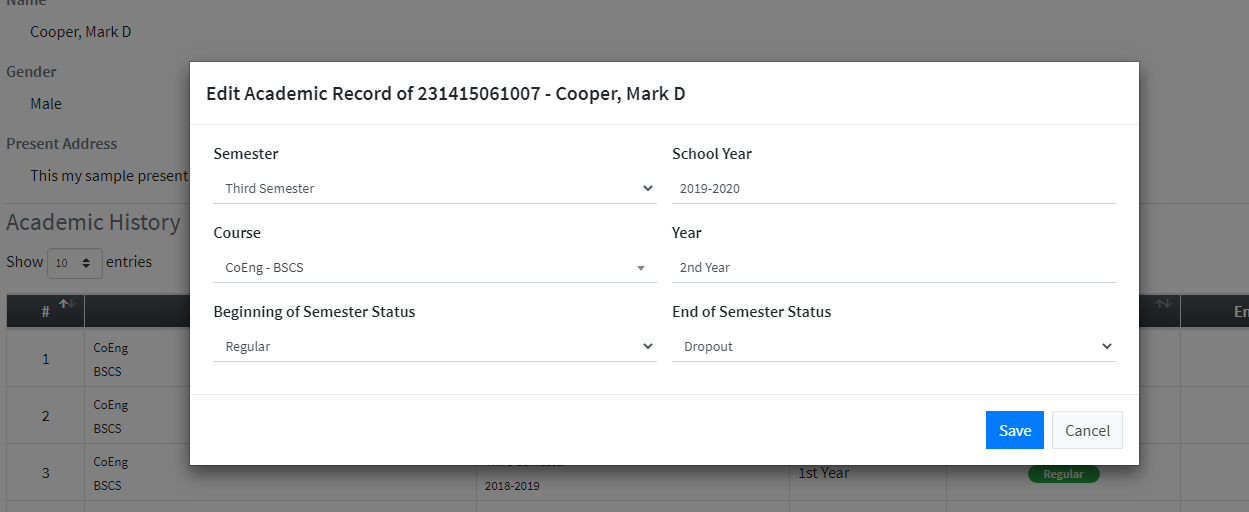Open the Beginning of Semester Status dropdown

point(435,346)
